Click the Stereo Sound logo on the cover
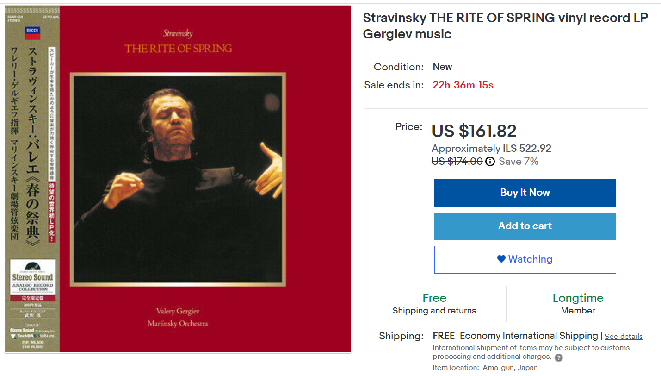661x376 pixels. [32, 277]
